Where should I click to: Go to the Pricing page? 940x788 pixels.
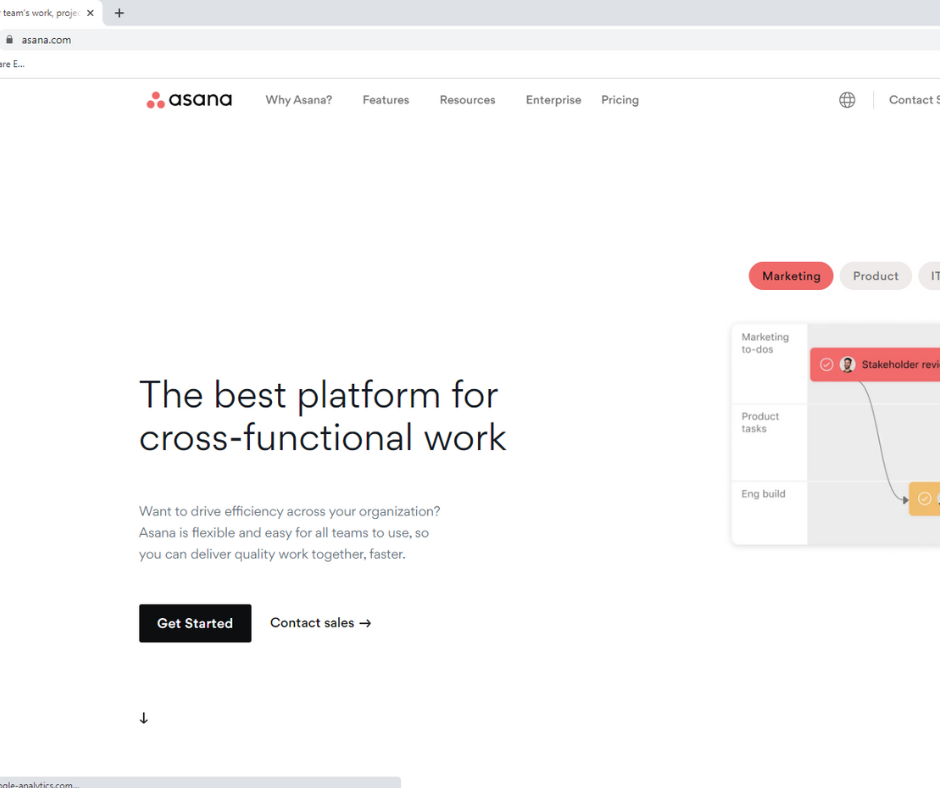click(x=620, y=100)
